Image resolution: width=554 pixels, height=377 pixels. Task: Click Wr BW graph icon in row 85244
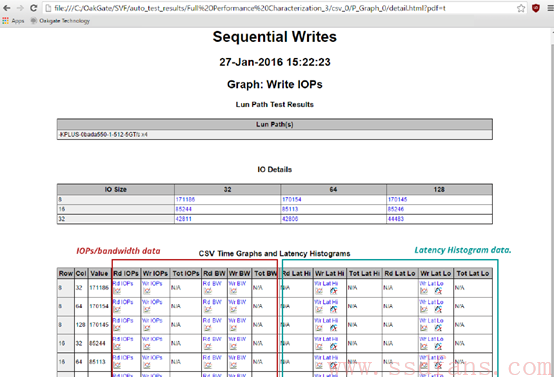[233, 346]
